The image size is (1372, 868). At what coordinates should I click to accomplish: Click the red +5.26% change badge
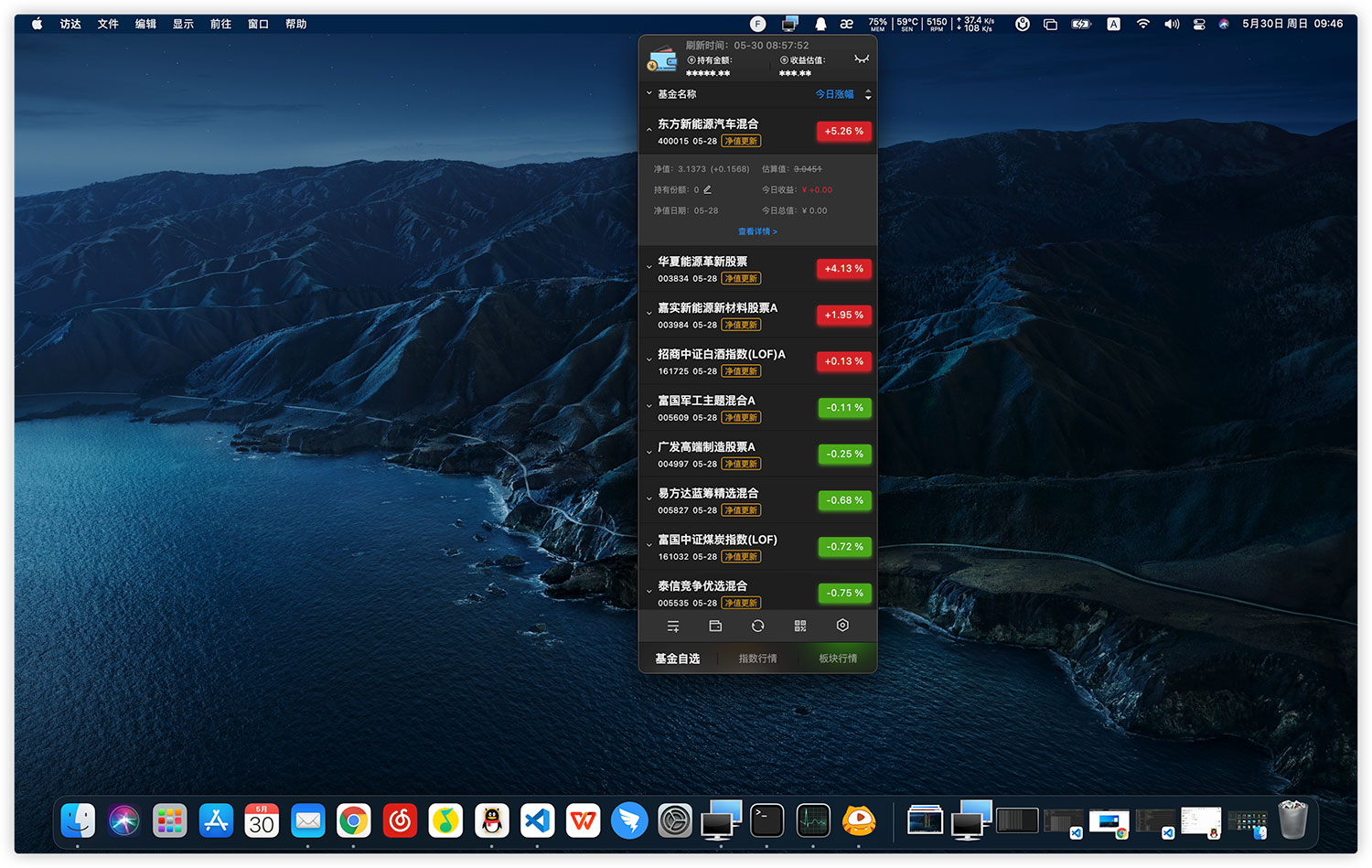point(843,131)
